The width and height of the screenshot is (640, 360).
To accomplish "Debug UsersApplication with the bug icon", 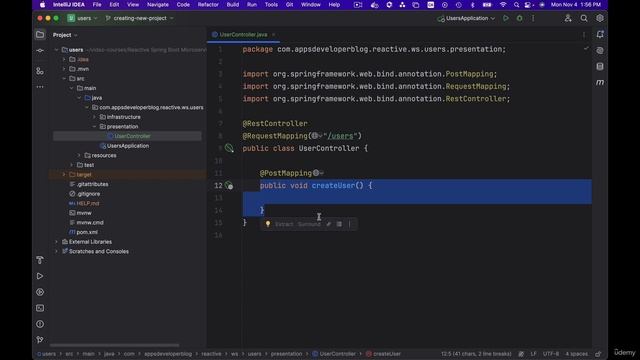I will point(520,18).
